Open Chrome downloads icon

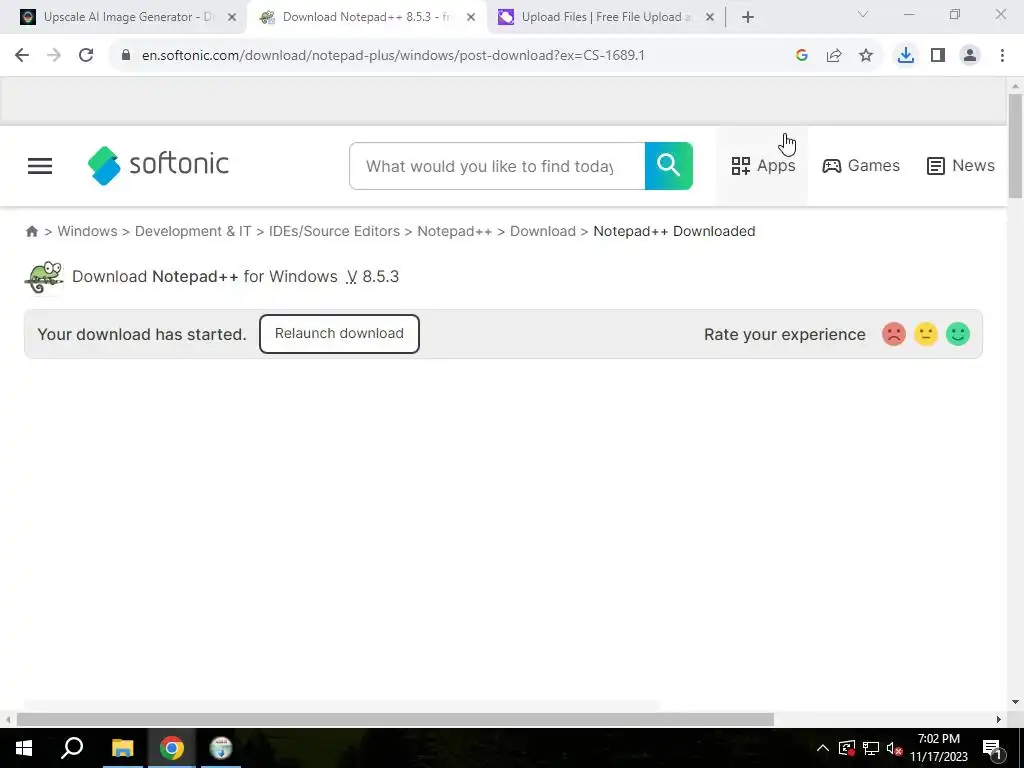click(x=905, y=56)
